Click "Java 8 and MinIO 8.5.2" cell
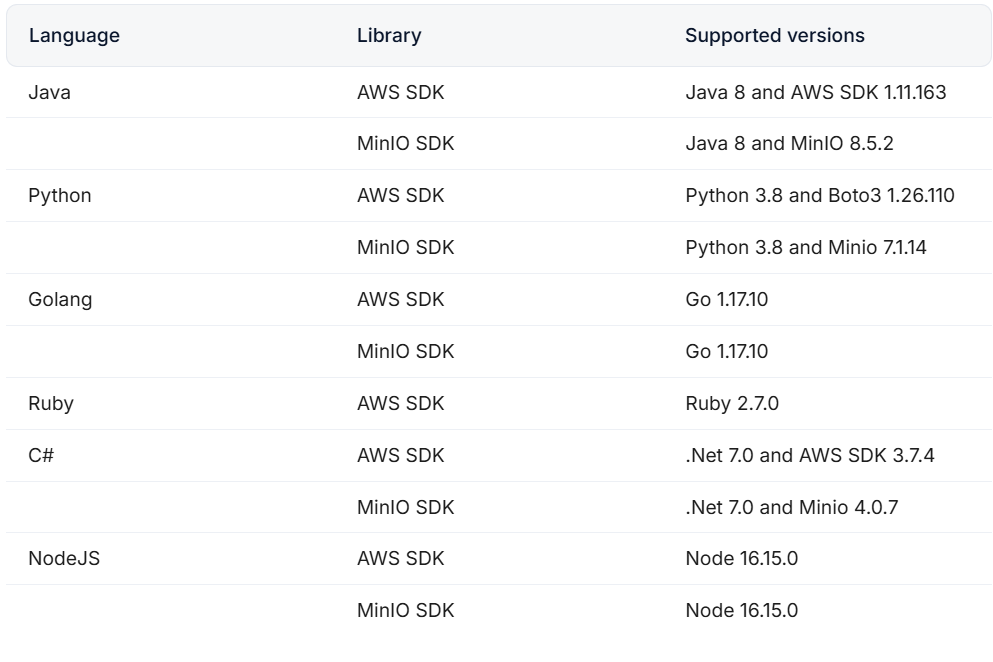 coord(789,144)
